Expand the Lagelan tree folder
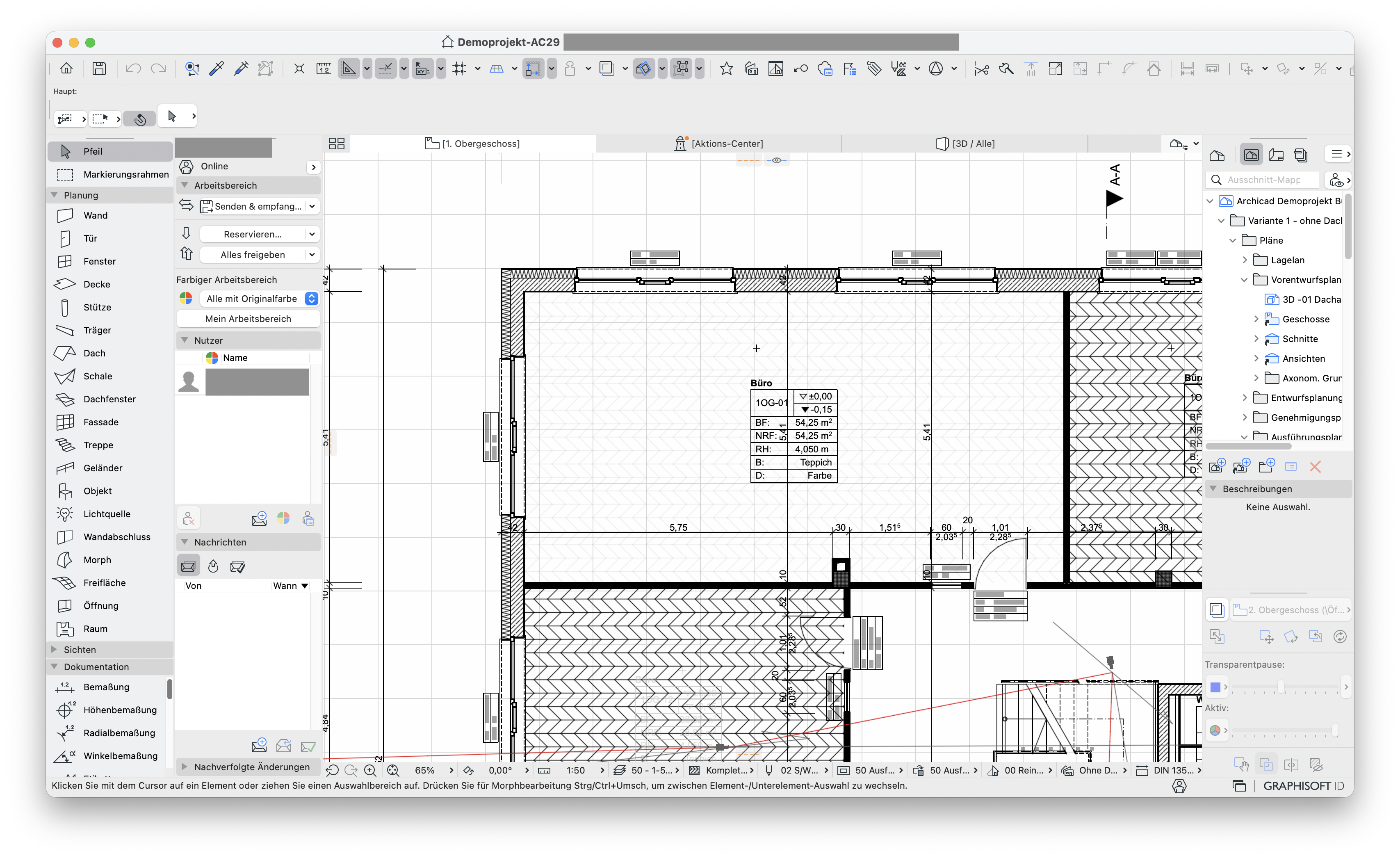Image resolution: width=1400 pixels, height=858 pixels. pos(1244,260)
